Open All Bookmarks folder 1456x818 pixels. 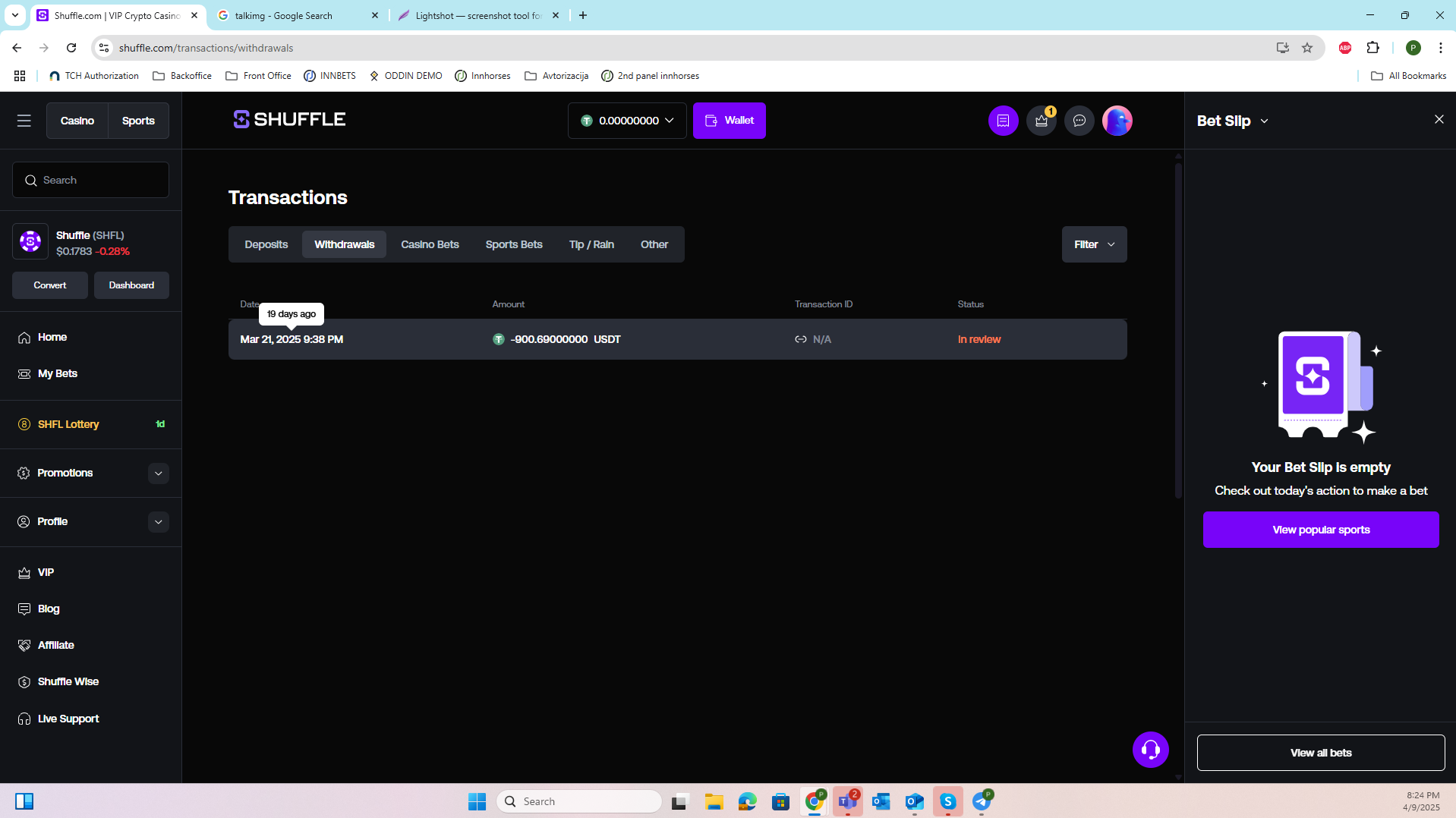pos(1408,76)
